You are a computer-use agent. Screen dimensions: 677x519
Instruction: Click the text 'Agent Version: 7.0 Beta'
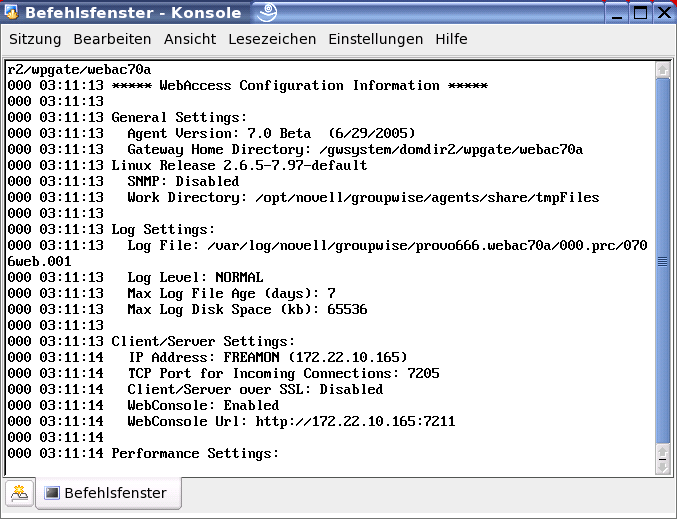point(219,133)
